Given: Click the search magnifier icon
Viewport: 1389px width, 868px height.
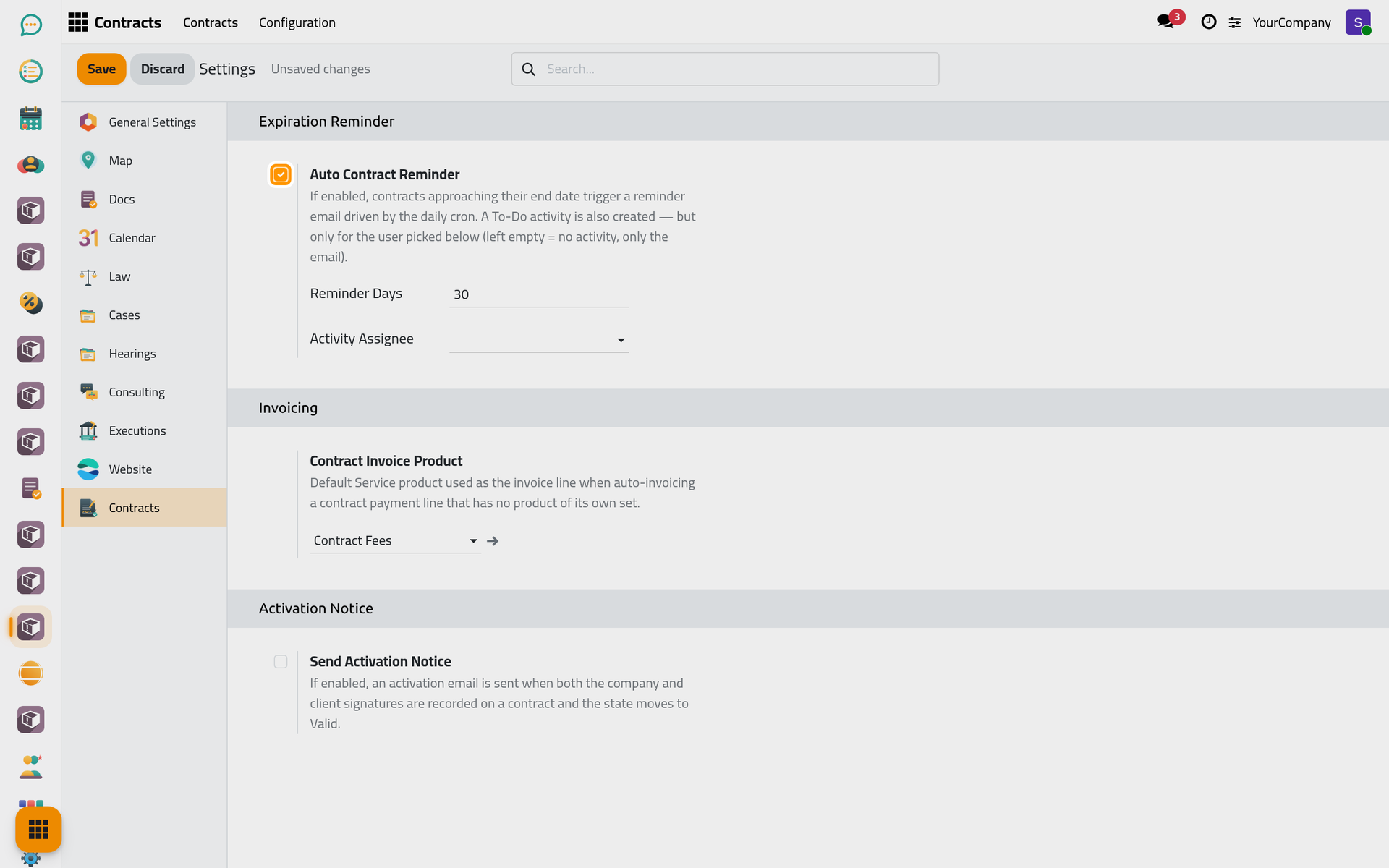Looking at the screenshot, I should [529, 69].
